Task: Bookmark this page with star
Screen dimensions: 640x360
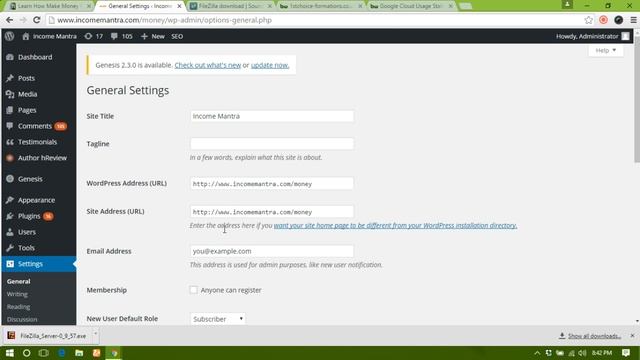Action: coord(588,20)
